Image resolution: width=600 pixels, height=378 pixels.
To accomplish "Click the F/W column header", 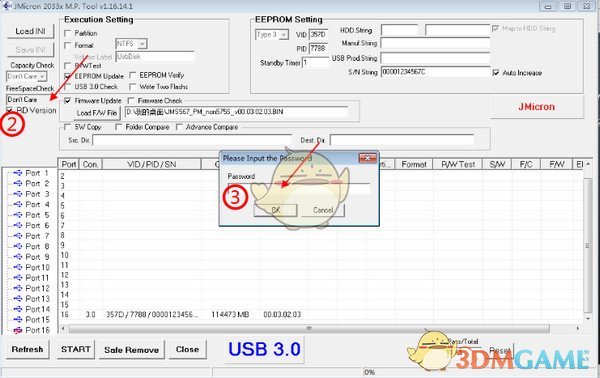I will coord(556,165).
